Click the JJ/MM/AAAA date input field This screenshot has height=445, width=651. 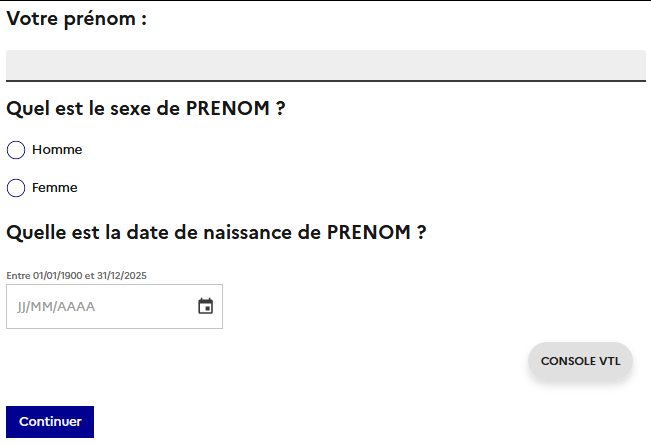click(114, 306)
